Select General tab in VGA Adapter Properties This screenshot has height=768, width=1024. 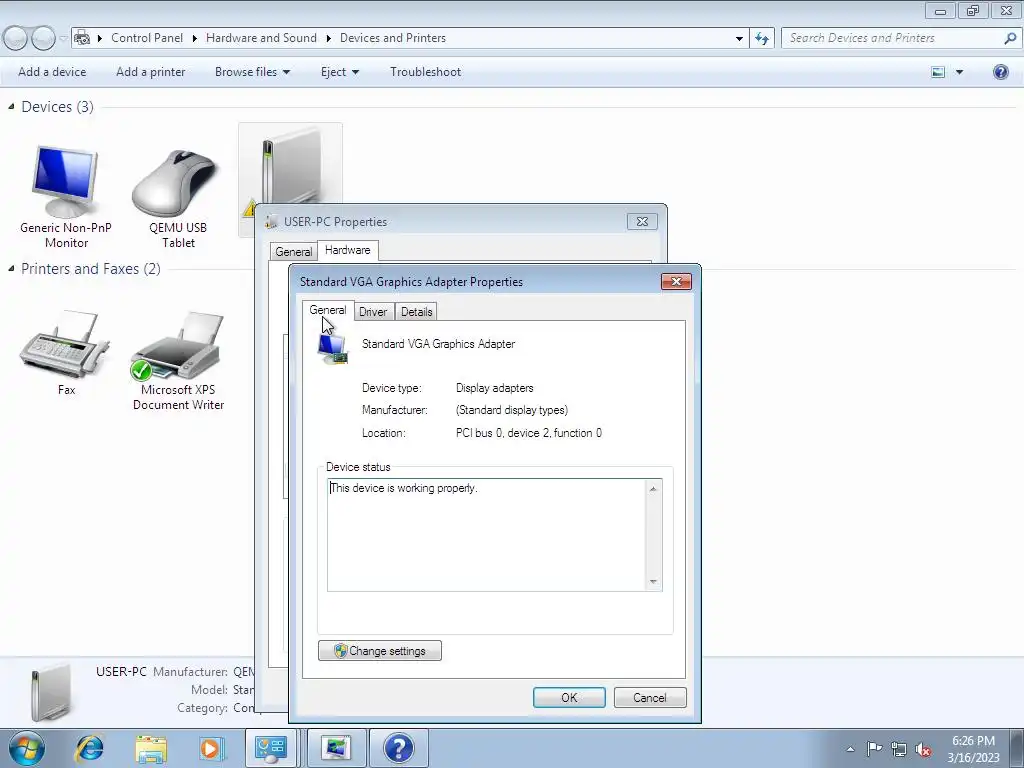(328, 310)
